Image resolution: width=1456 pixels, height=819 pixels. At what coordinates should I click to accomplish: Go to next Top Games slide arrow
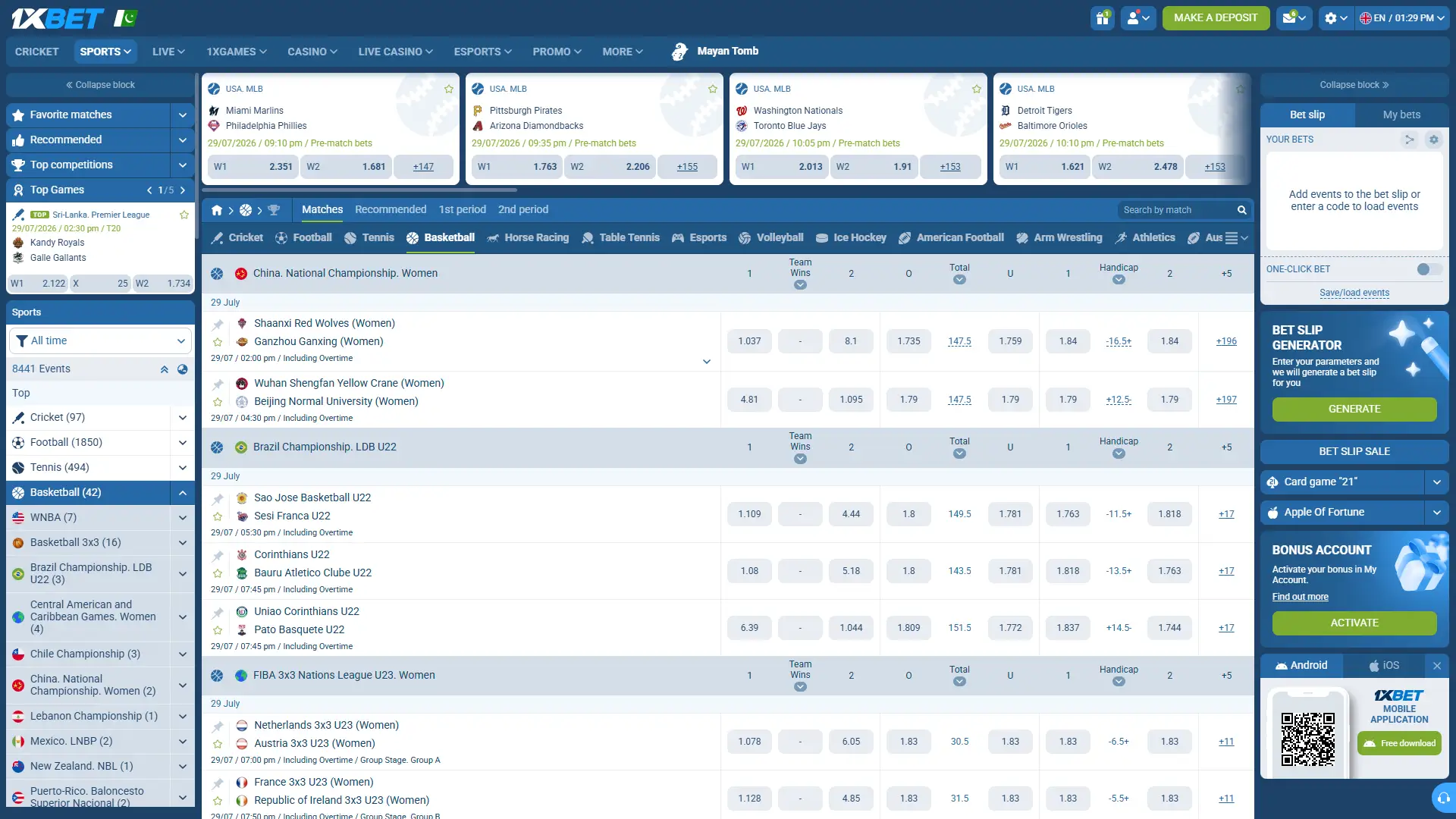[183, 190]
